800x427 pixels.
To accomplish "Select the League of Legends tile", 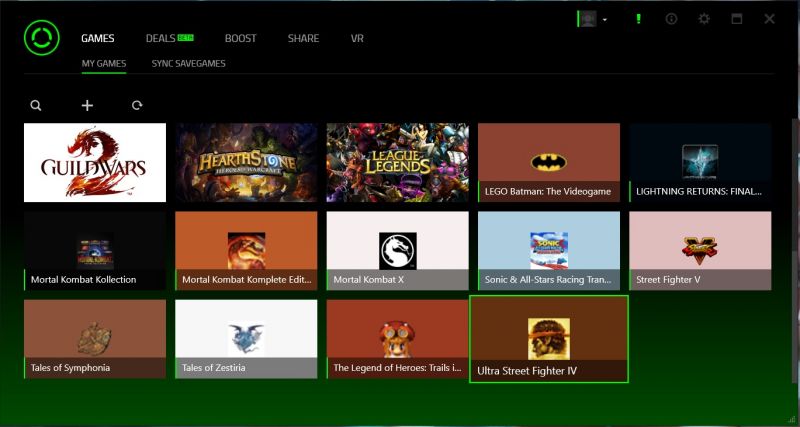I will (x=397, y=162).
